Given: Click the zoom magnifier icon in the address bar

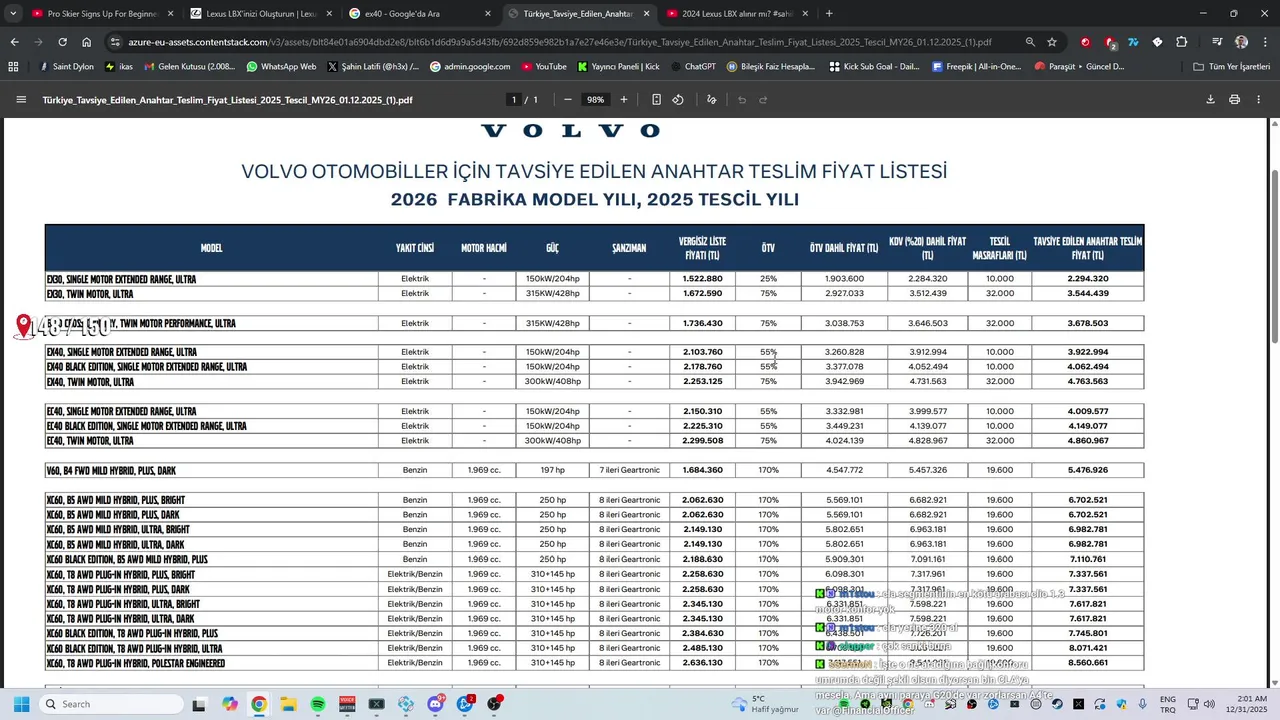Looking at the screenshot, I should (x=1030, y=42).
